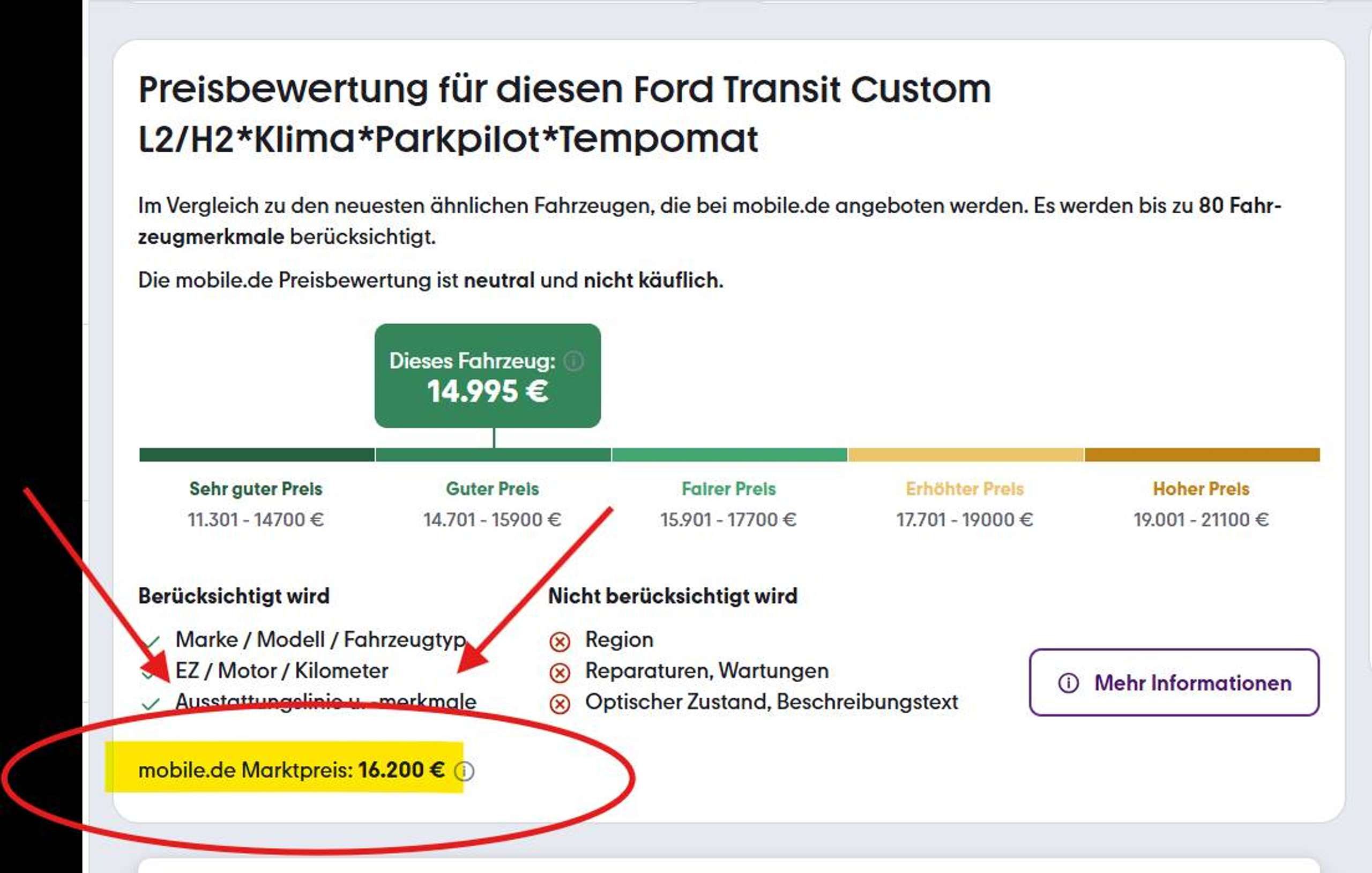Click the Sehr guter Preis label

pyautogui.click(x=256, y=488)
